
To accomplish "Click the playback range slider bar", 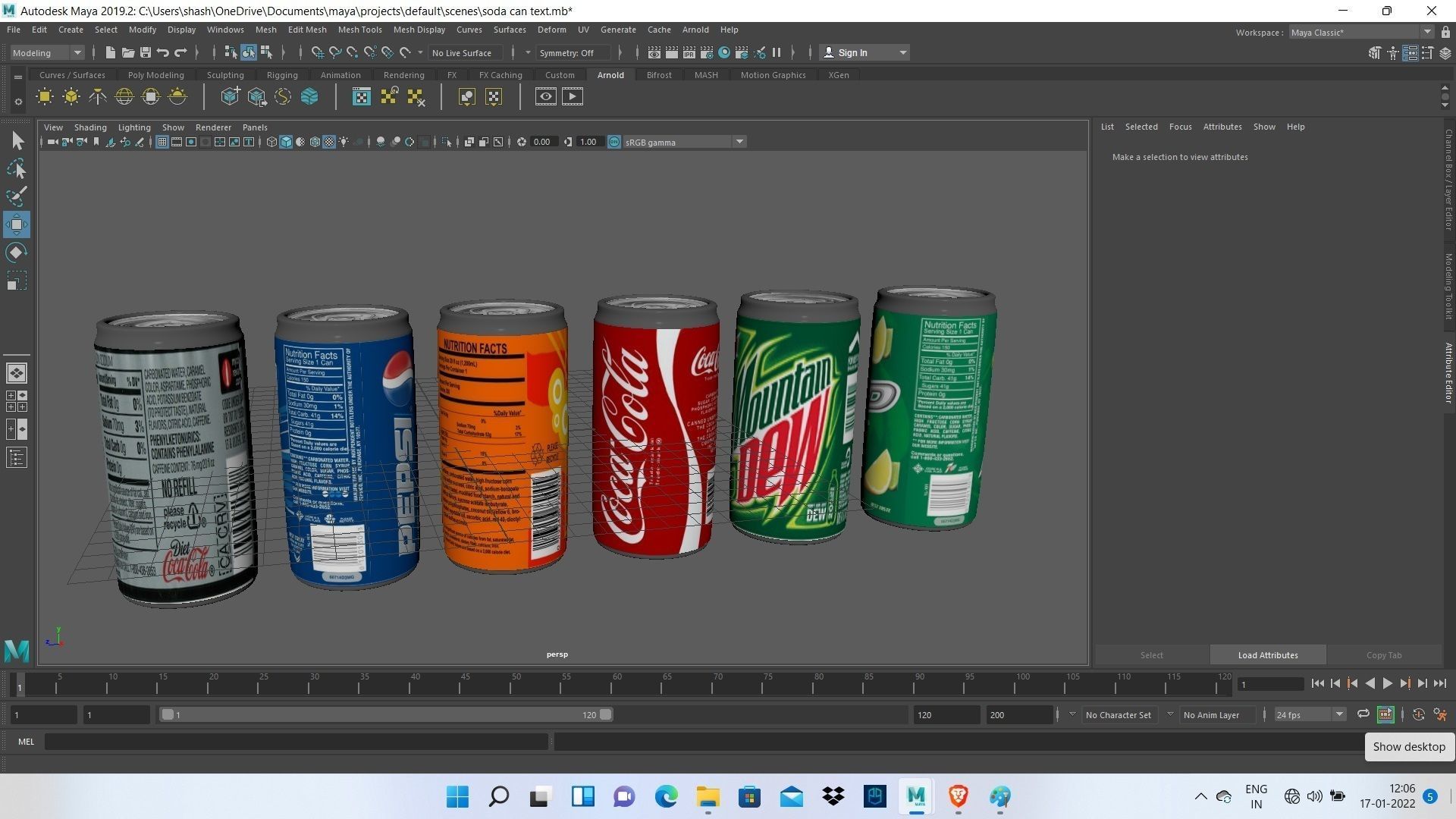I will point(386,714).
